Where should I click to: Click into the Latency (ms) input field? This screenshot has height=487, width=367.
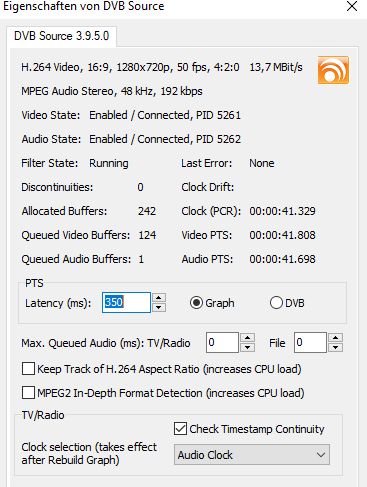126,302
